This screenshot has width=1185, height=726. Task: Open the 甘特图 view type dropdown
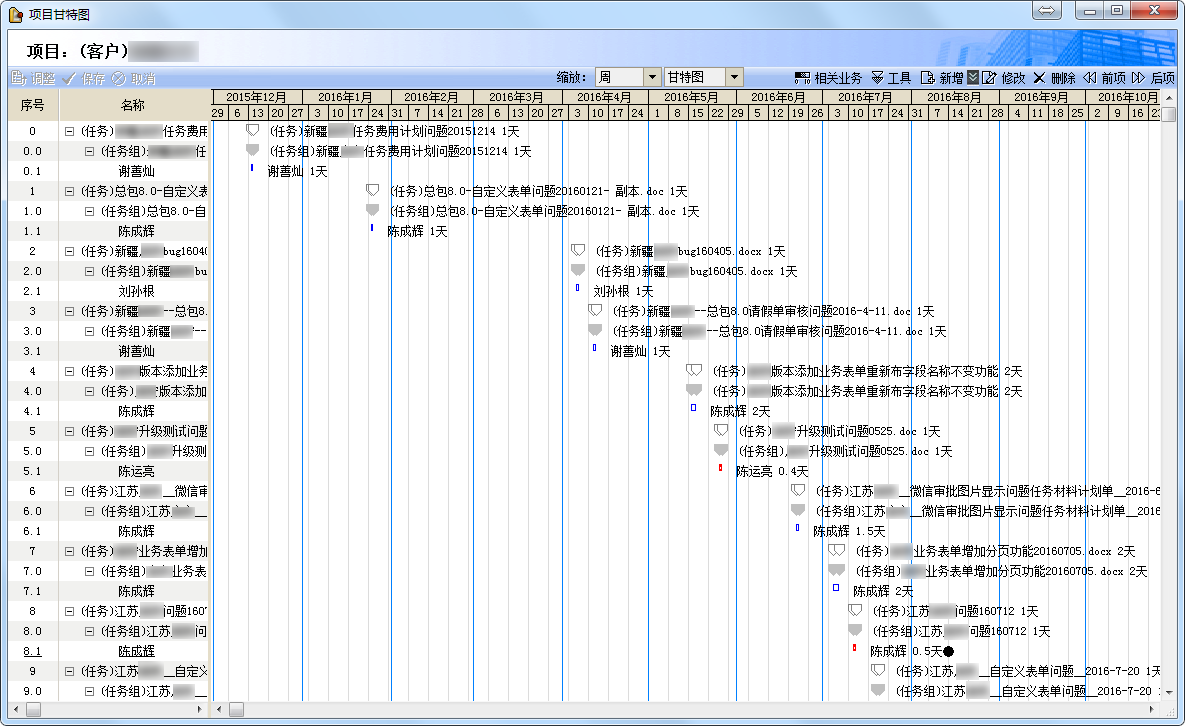click(734, 77)
